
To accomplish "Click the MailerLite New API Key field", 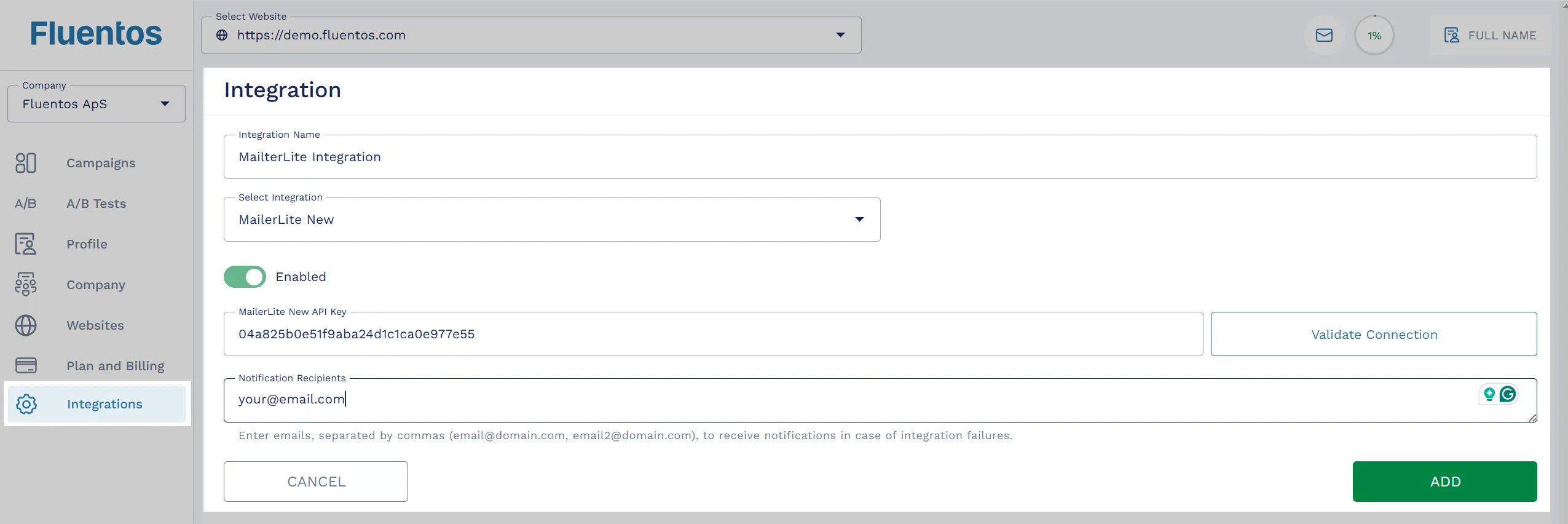I will (713, 334).
